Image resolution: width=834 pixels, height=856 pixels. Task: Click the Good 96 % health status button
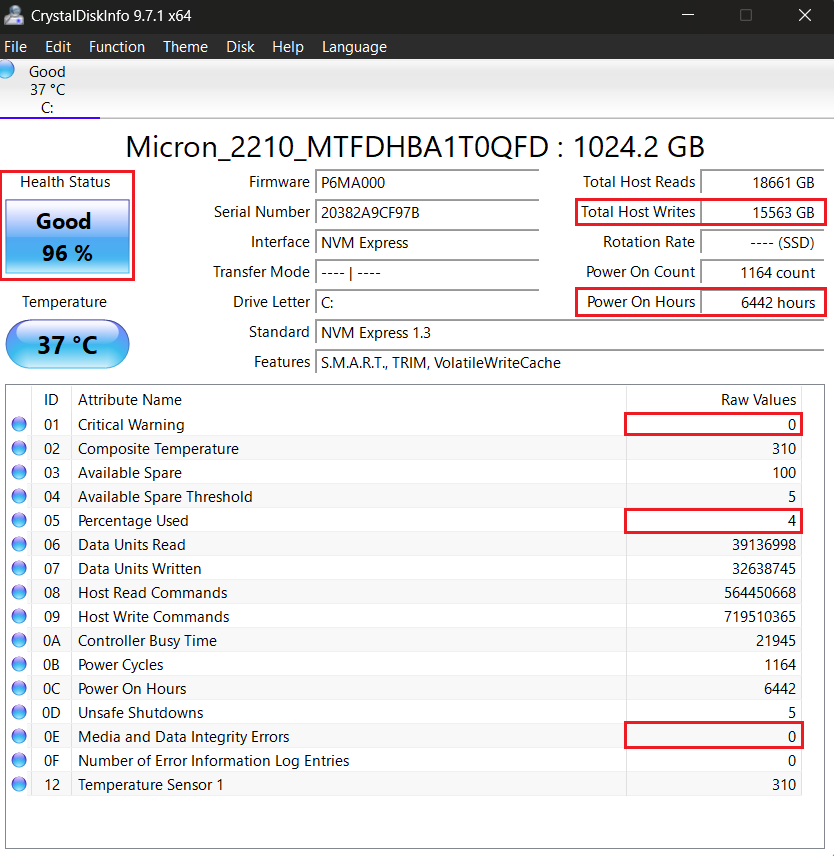point(67,237)
